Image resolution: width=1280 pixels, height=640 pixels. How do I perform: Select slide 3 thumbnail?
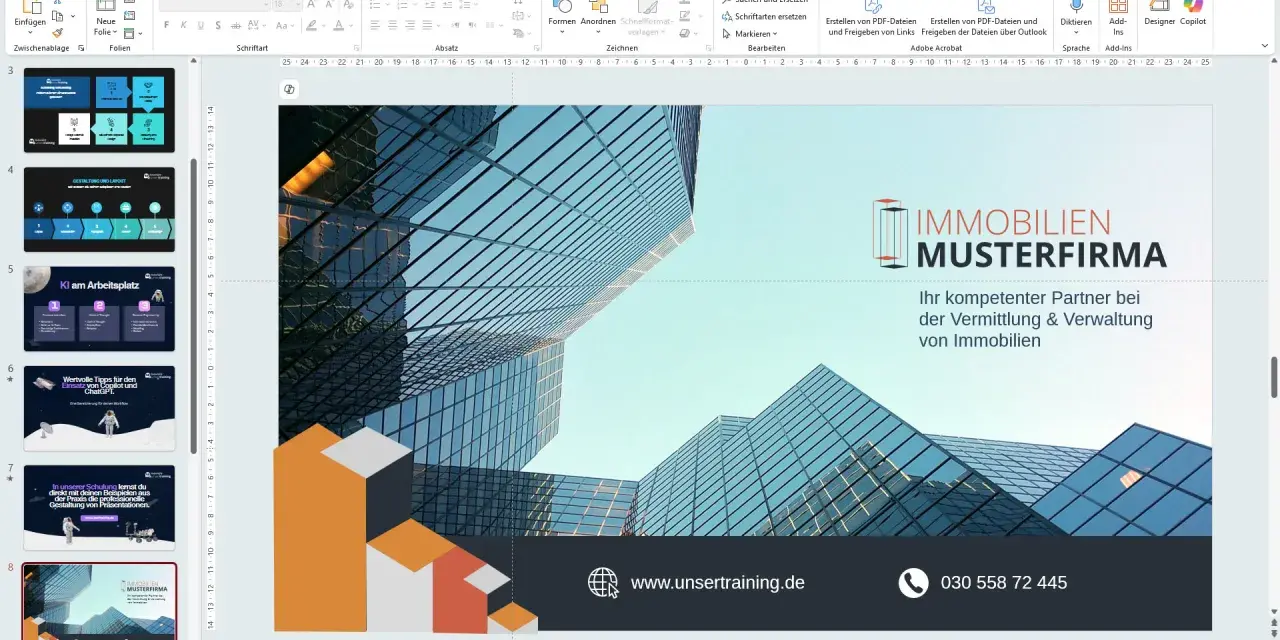pyautogui.click(x=99, y=110)
